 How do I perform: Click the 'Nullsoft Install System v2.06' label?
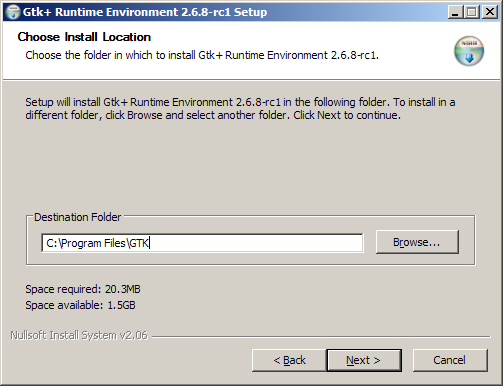pyautogui.click(x=79, y=335)
